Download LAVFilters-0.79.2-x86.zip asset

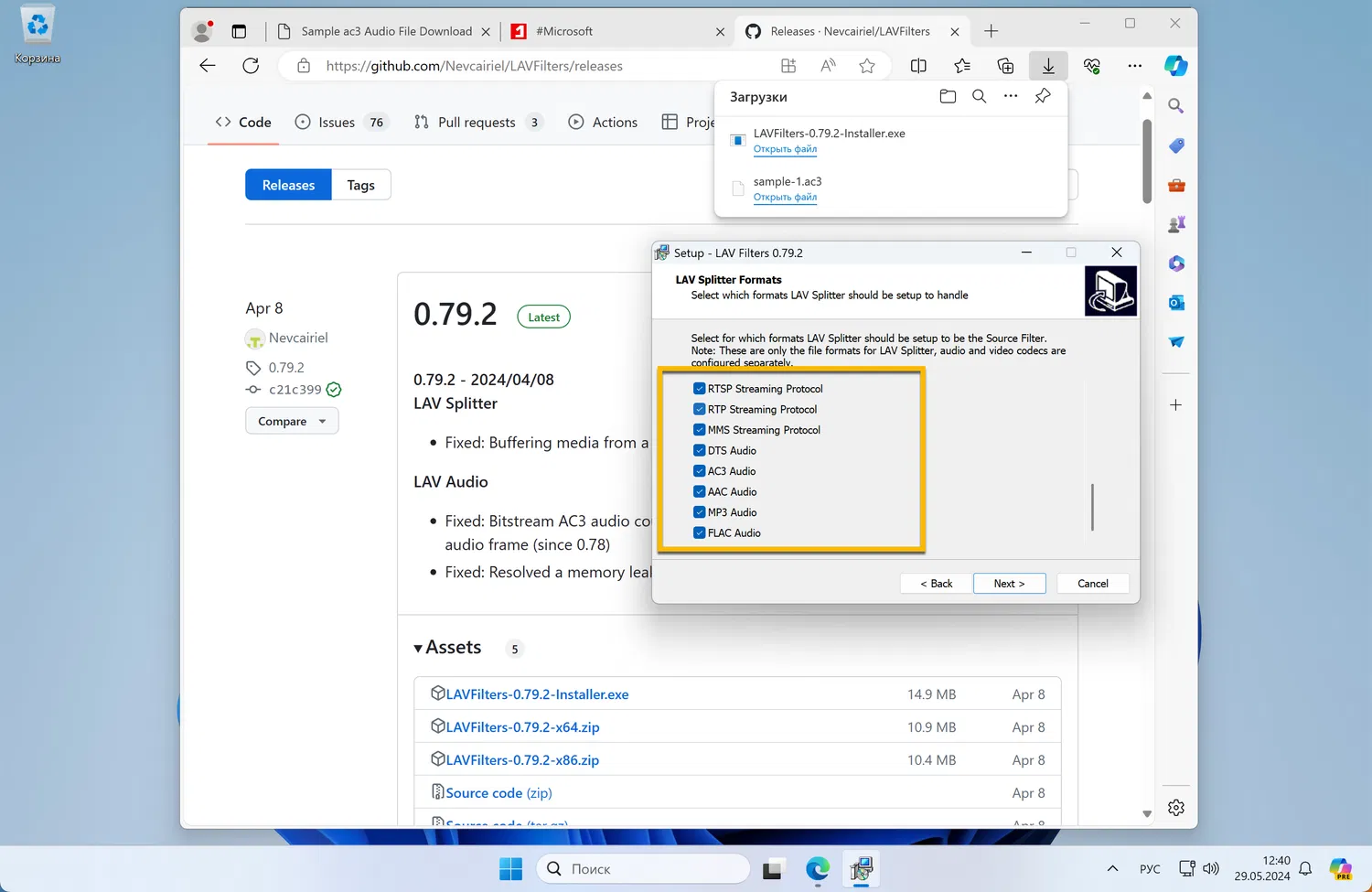point(522,760)
